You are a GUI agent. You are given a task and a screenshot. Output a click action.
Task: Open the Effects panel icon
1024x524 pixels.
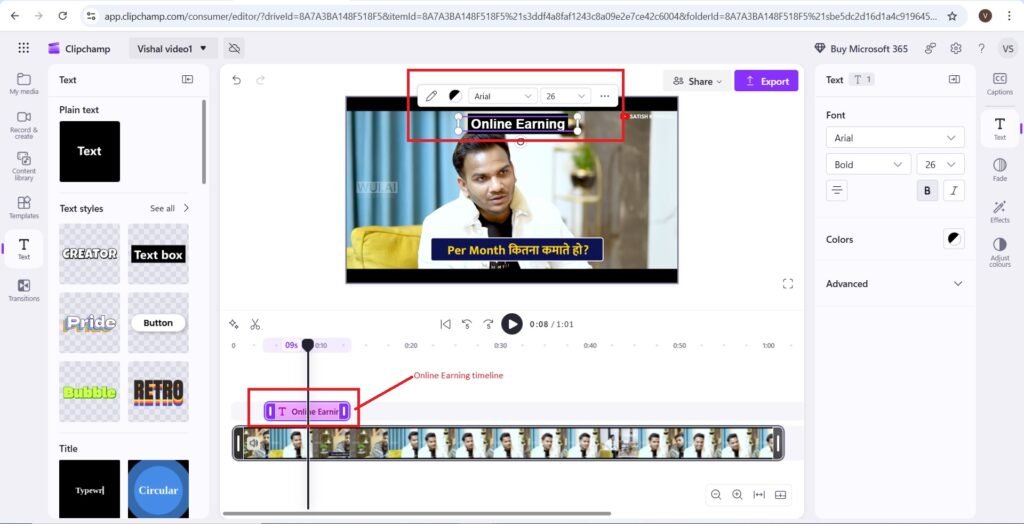click(999, 209)
